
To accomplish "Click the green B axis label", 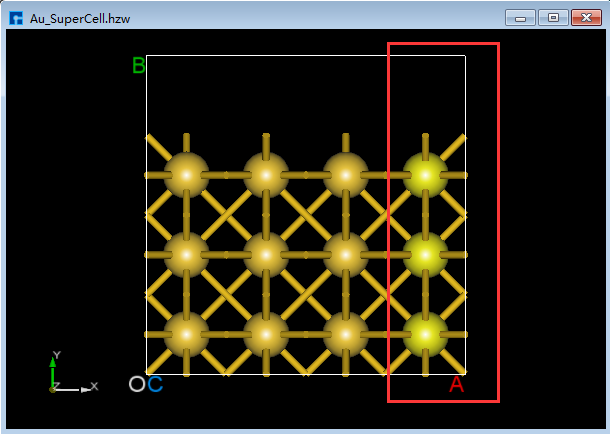I will pyautogui.click(x=138, y=65).
